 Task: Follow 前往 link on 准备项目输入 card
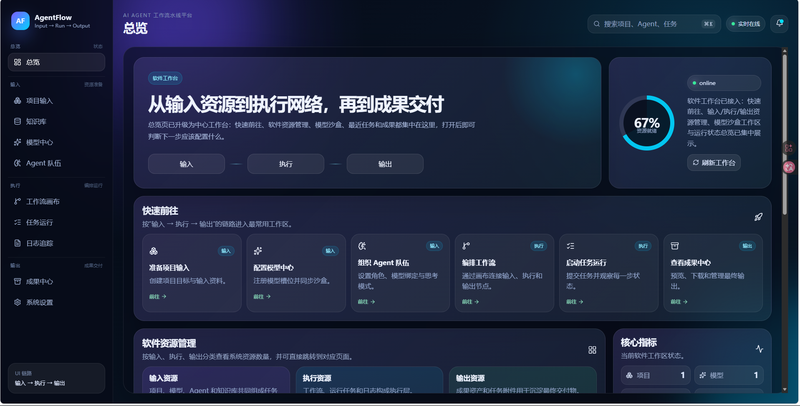(158, 296)
